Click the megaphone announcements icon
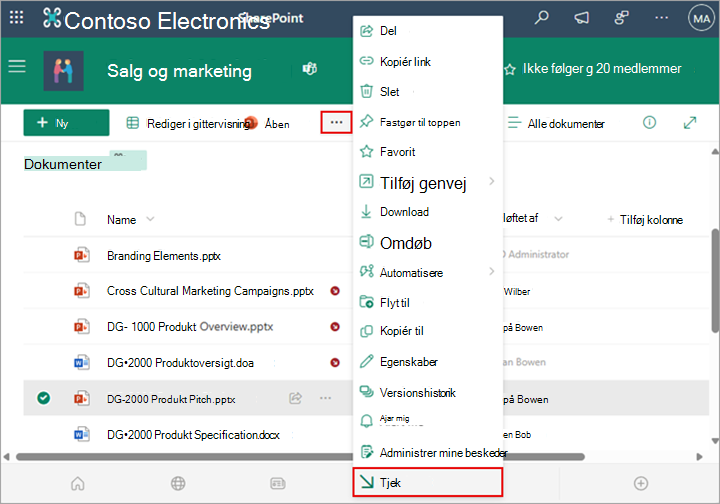Viewport: 720px width, 504px height. tap(581, 18)
